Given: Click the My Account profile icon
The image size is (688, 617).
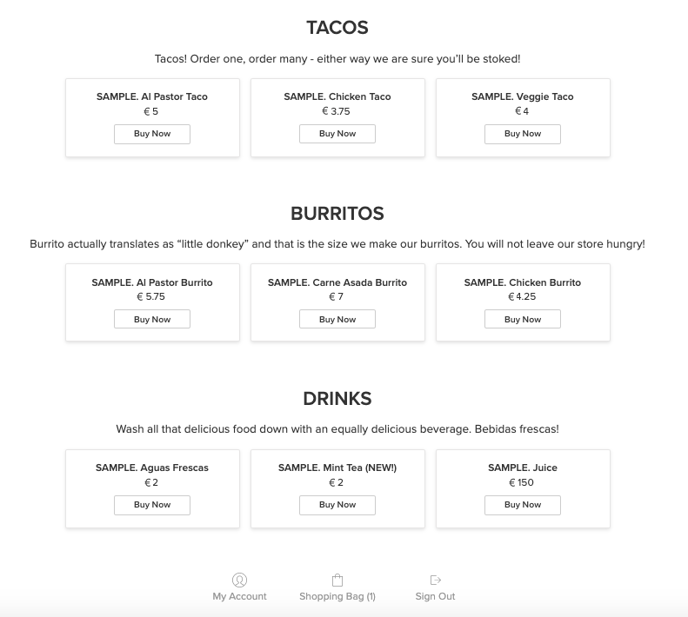Looking at the screenshot, I should 239,580.
